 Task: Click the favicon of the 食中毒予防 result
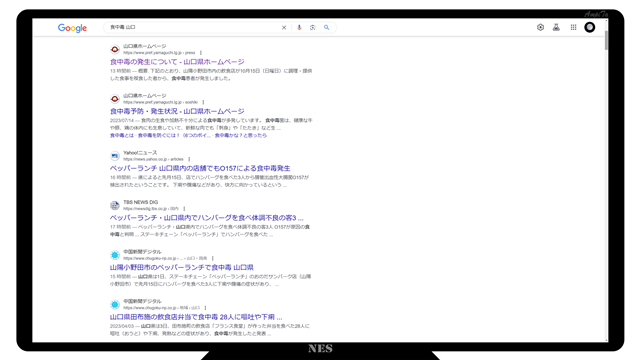(115, 99)
